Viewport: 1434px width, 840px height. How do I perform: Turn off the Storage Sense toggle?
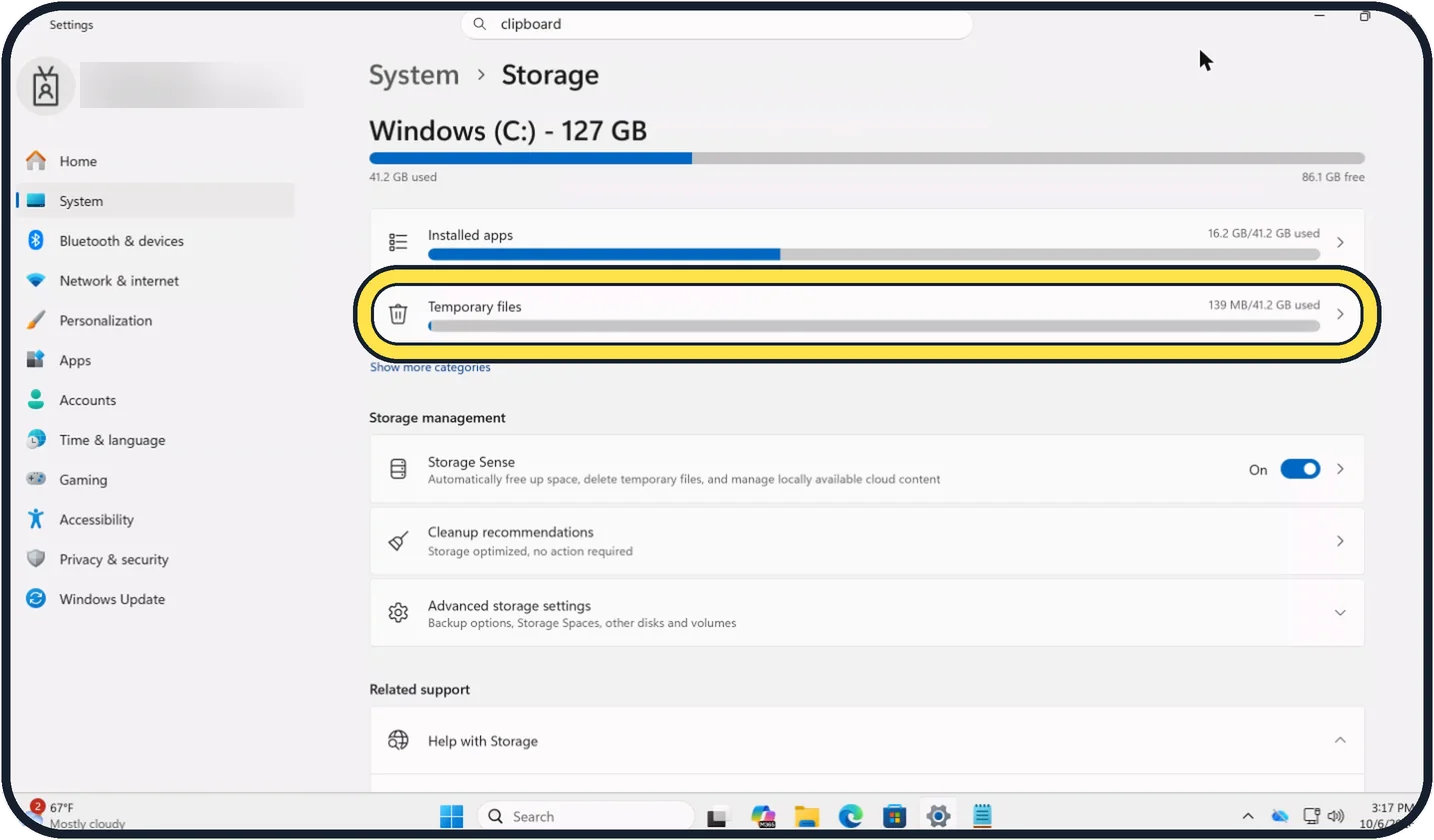tap(1300, 469)
